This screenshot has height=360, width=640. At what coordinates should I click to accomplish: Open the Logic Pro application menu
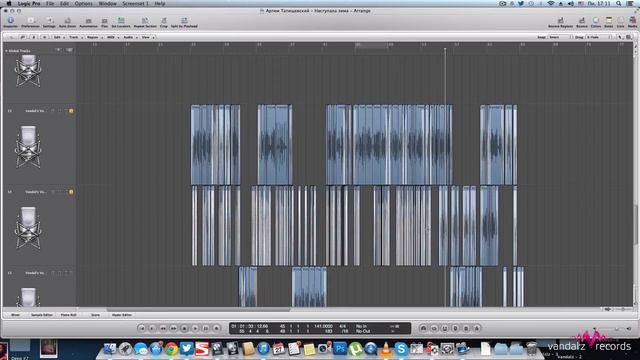click(29, 3)
